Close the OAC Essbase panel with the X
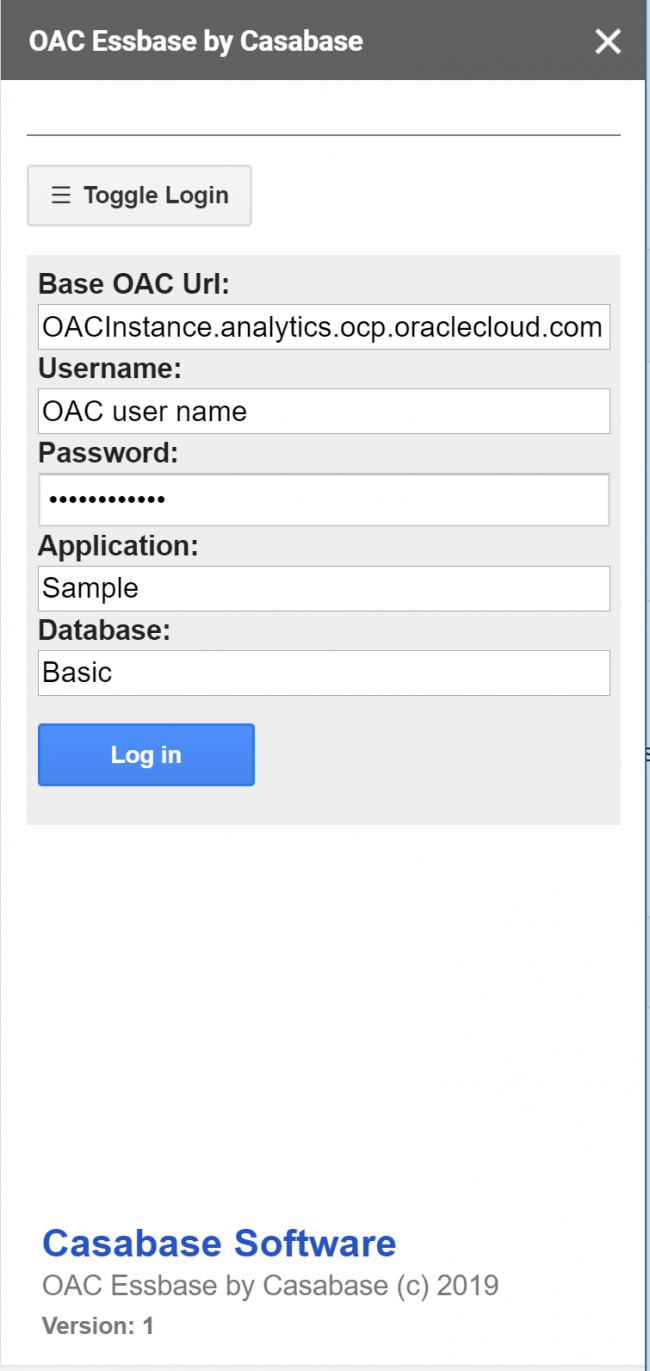Image resolution: width=650 pixels, height=1371 pixels. pos(607,41)
